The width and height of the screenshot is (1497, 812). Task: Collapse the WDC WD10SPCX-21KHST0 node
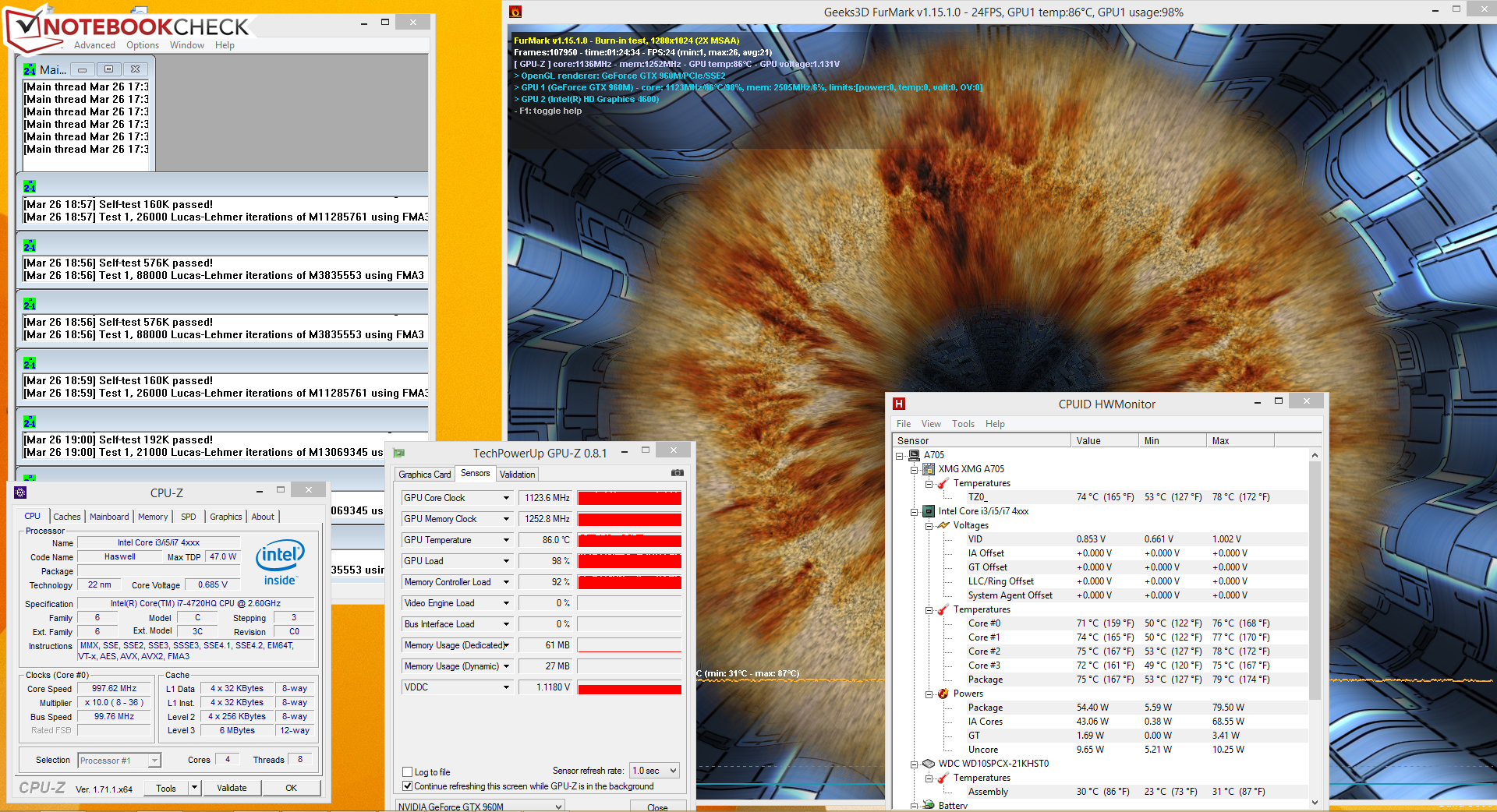coord(915,764)
